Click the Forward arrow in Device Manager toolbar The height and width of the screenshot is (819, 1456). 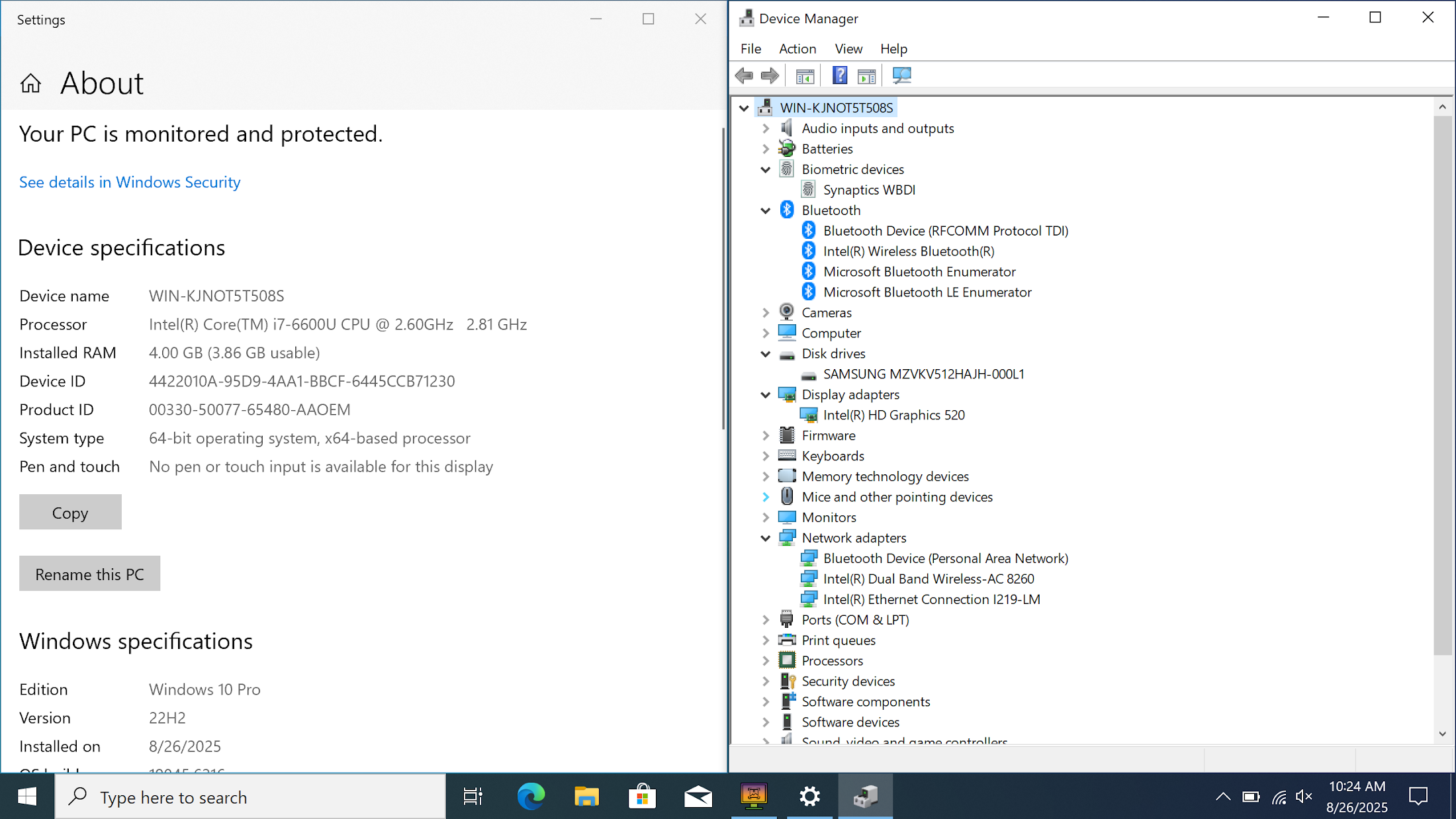click(770, 75)
